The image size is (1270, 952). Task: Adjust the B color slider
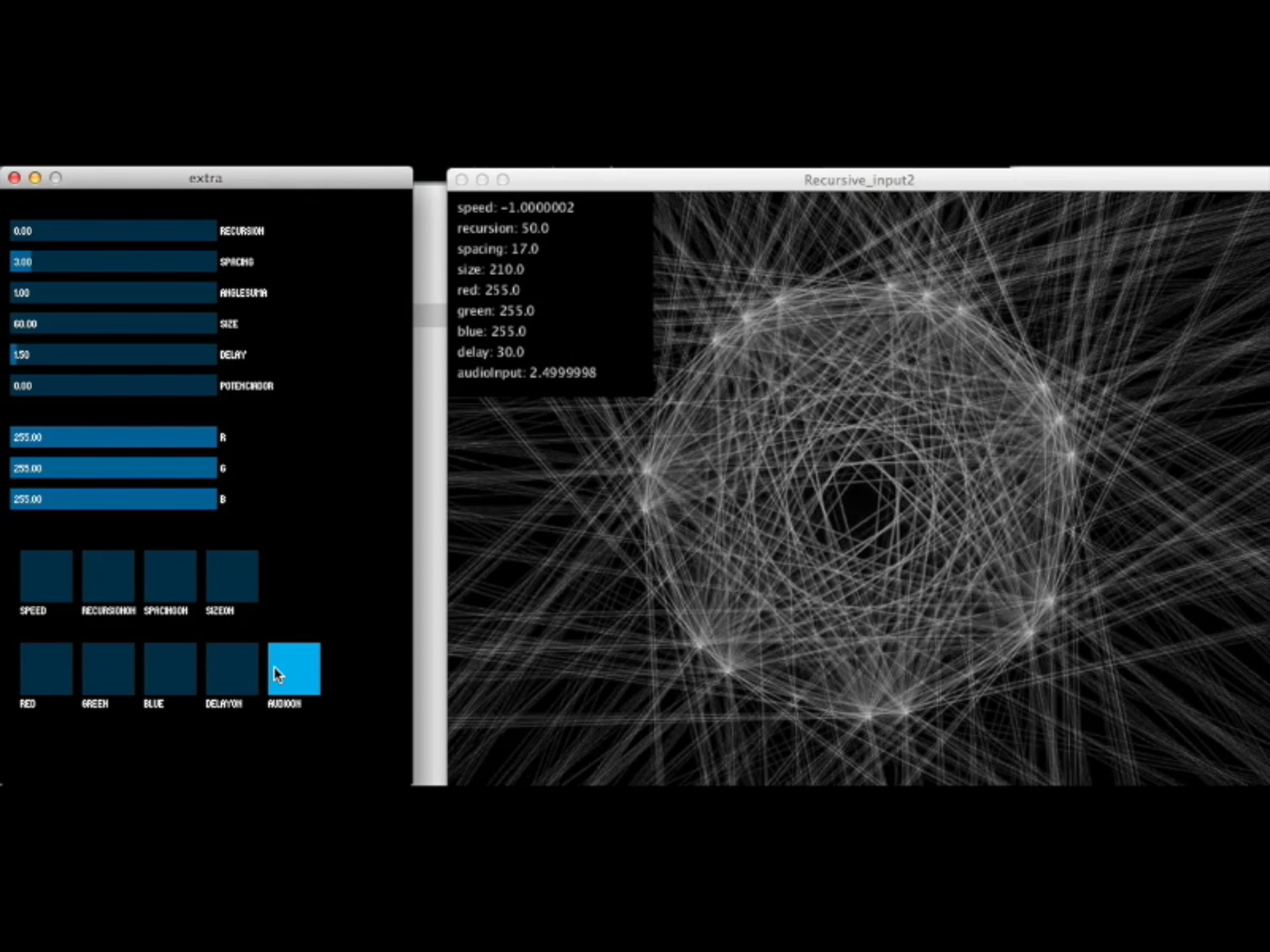point(113,499)
